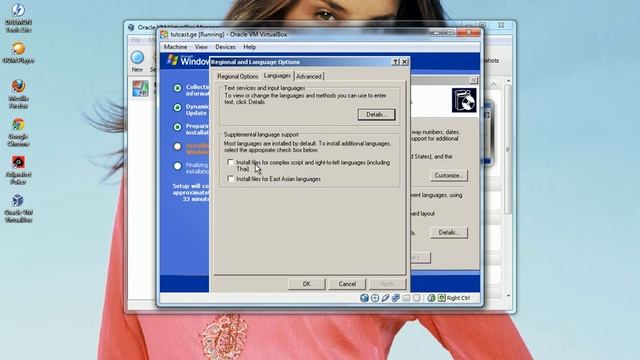Click the CD setup image icon
Screen dimensions: 640x360
[464, 100]
